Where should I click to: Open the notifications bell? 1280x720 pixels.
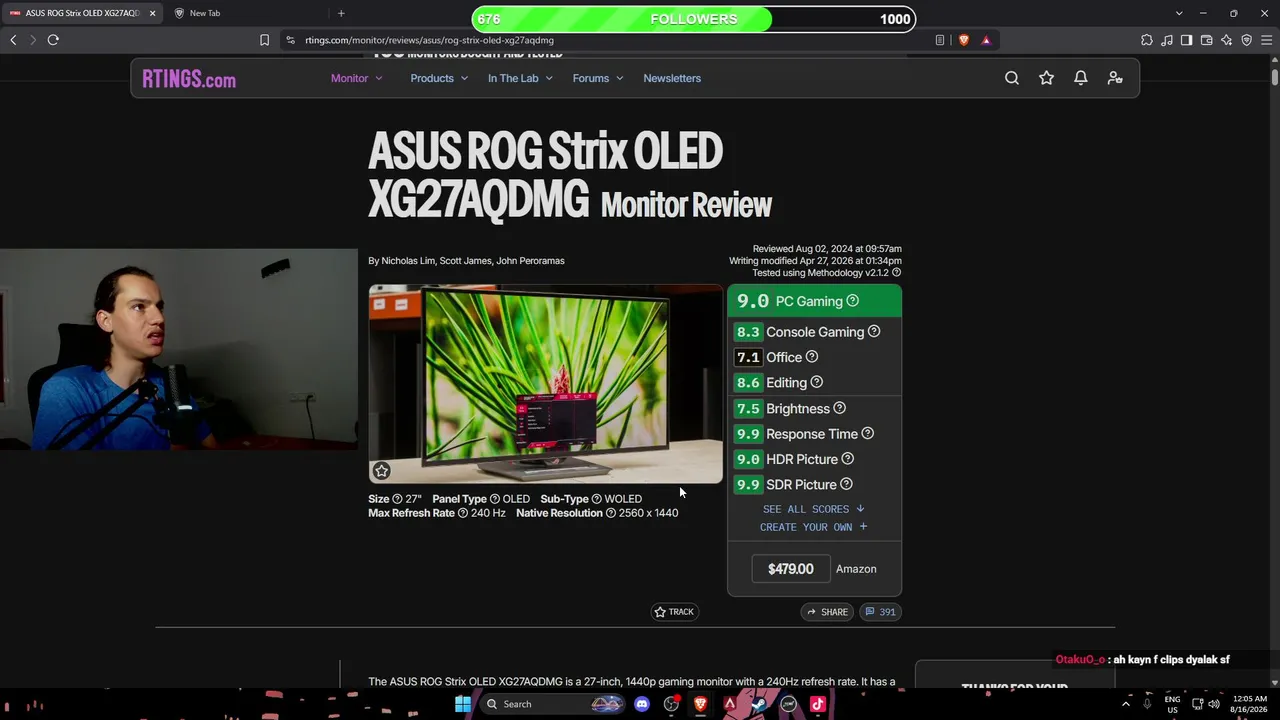coord(1081,78)
